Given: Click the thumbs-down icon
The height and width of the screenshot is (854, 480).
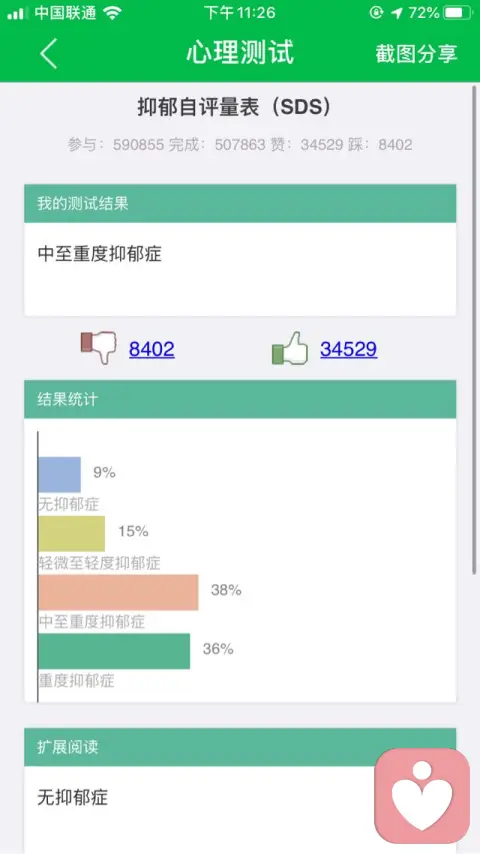Looking at the screenshot, I should pyautogui.click(x=99, y=347).
